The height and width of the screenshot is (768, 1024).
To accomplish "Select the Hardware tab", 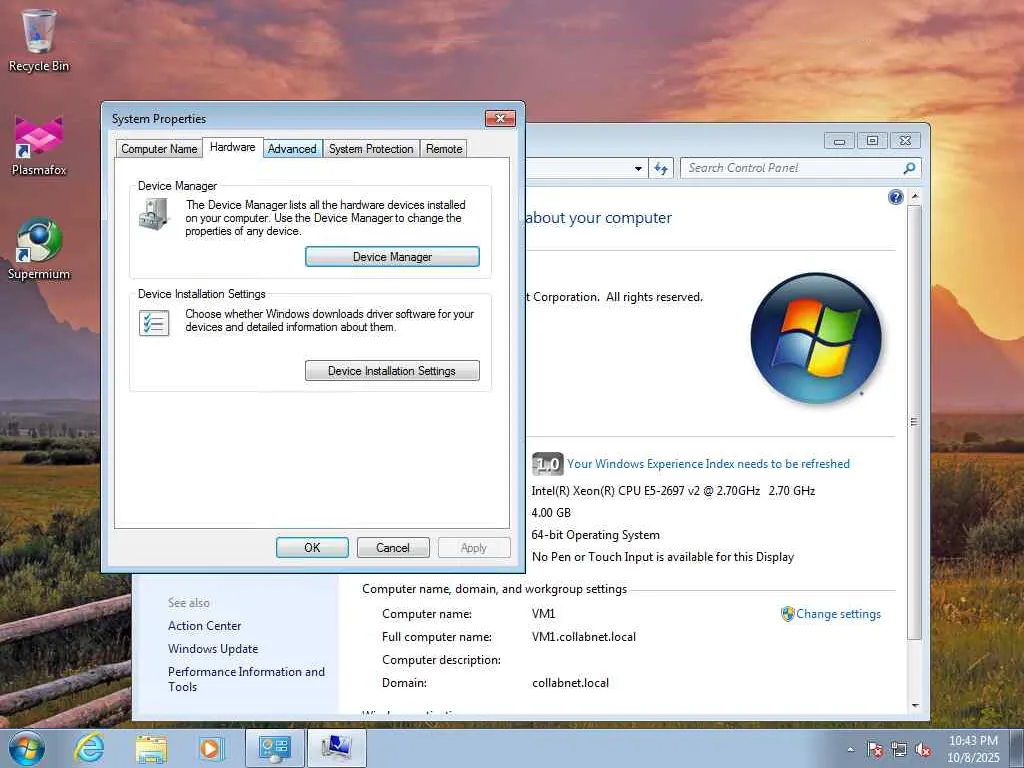I will pyautogui.click(x=232, y=148).
